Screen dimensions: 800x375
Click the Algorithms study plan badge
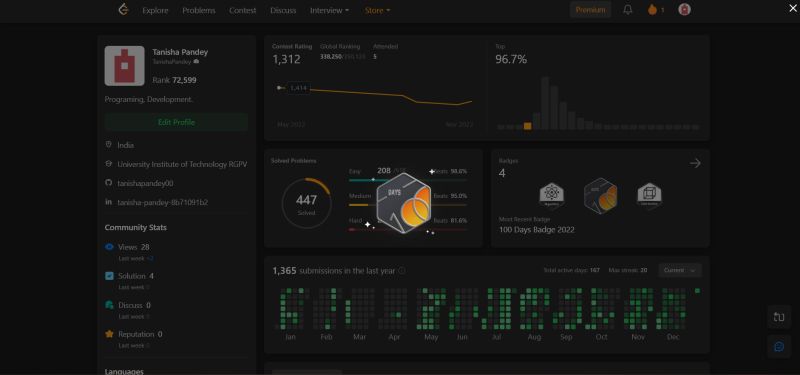point(552,196)
